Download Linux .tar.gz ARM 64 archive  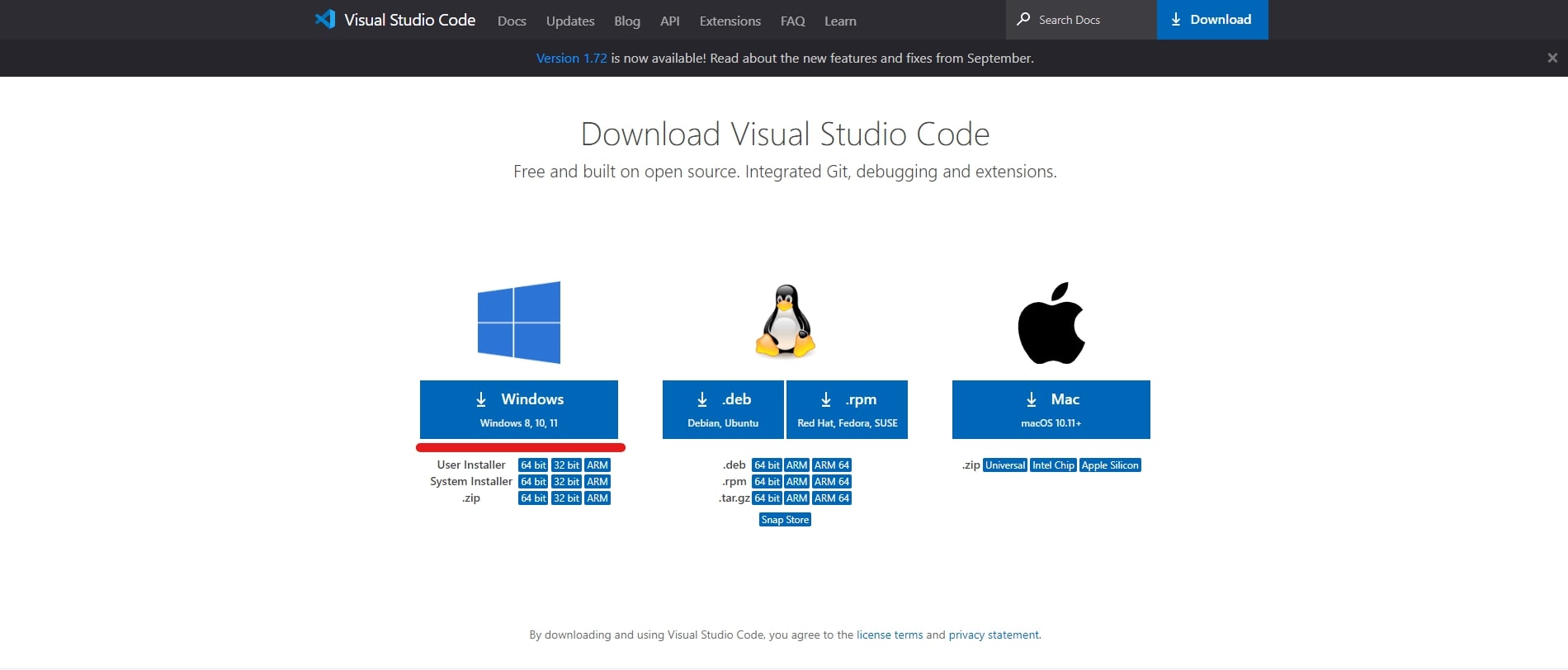(x=832, y=498)
